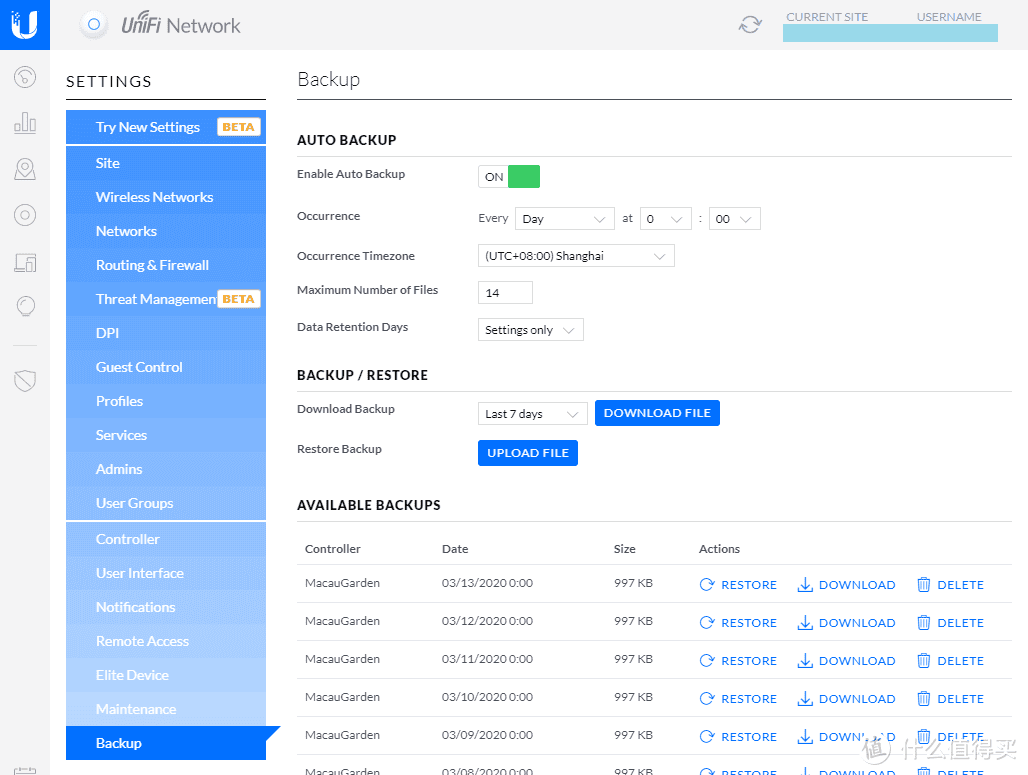Open the Dashboard icon in left sidebar

tap(25, 77)
